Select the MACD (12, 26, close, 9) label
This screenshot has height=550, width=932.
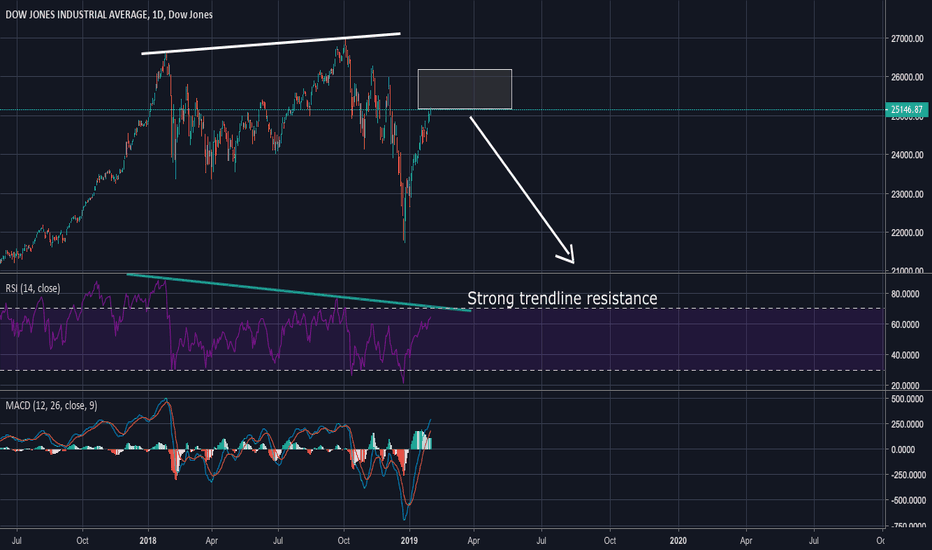[51, 406]
